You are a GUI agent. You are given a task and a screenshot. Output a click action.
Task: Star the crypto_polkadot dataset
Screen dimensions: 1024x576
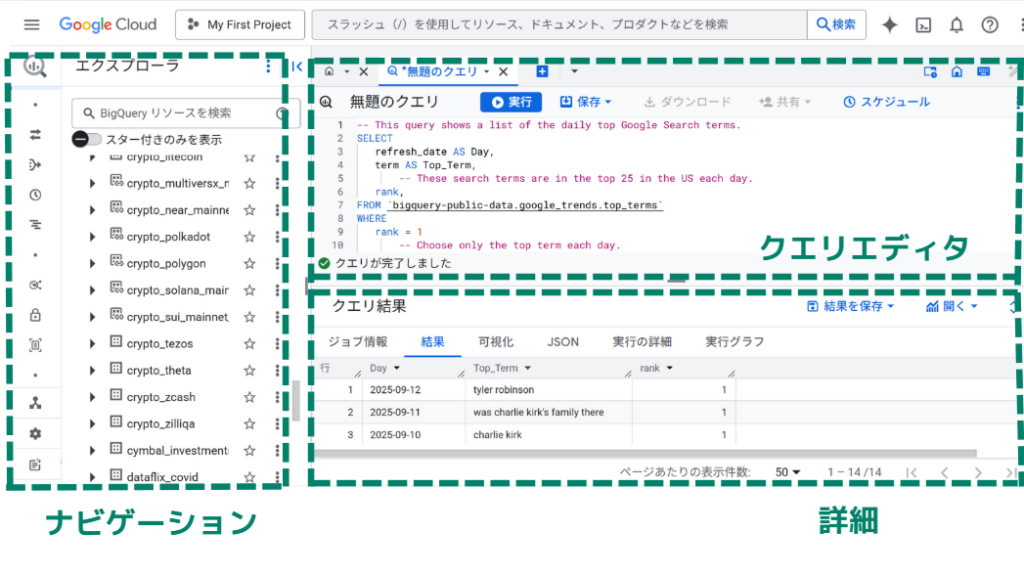[250, 237]
